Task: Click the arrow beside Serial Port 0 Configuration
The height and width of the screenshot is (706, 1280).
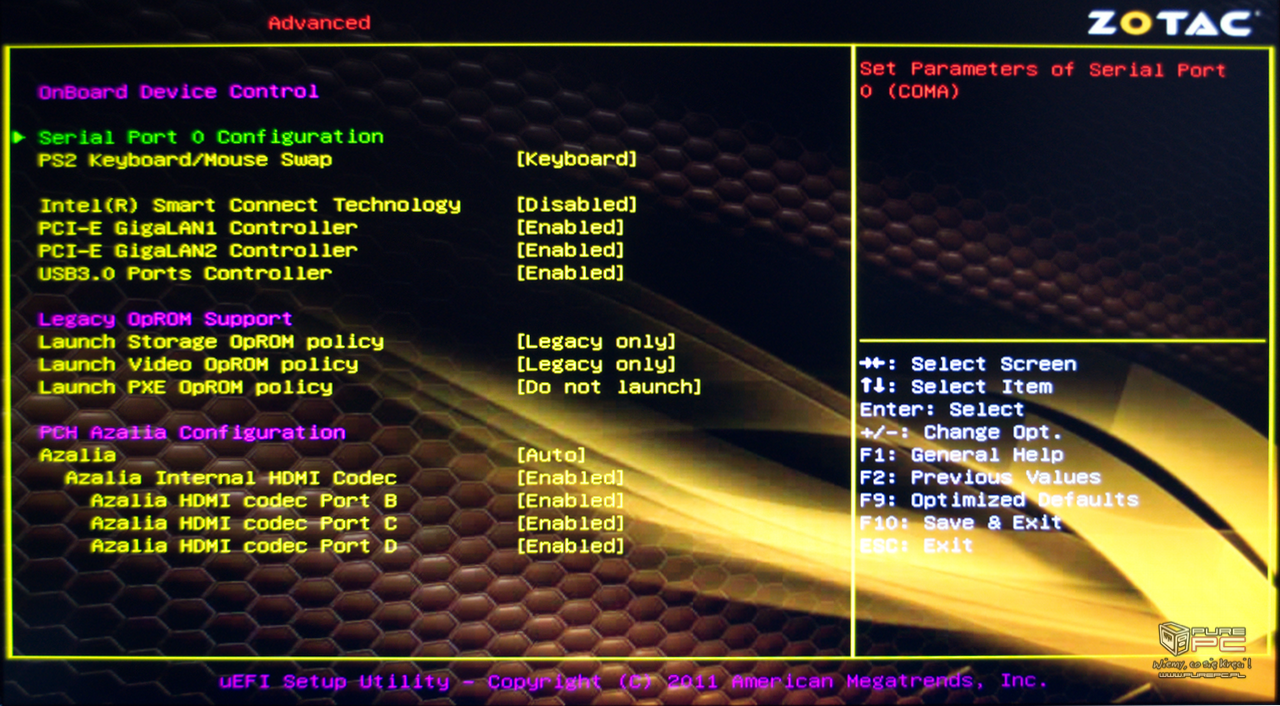Action: click(x=19, y=137)
